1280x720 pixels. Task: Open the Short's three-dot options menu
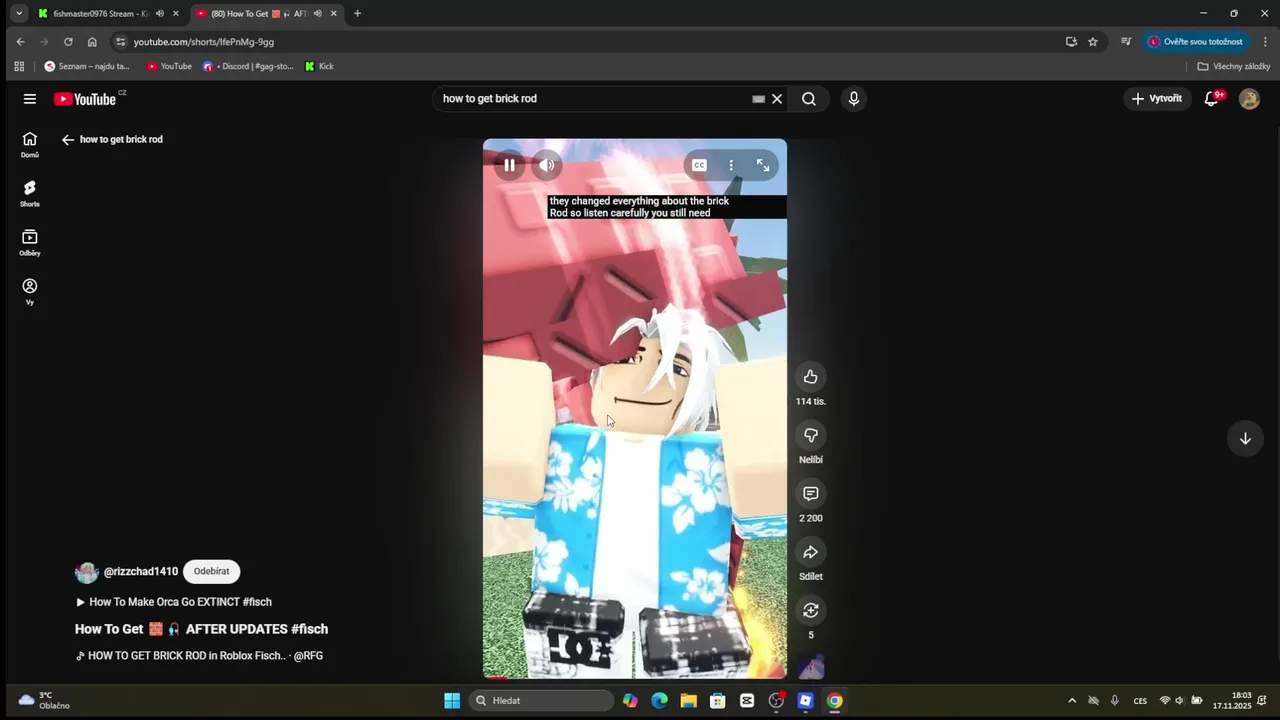[x=731, y=165]
